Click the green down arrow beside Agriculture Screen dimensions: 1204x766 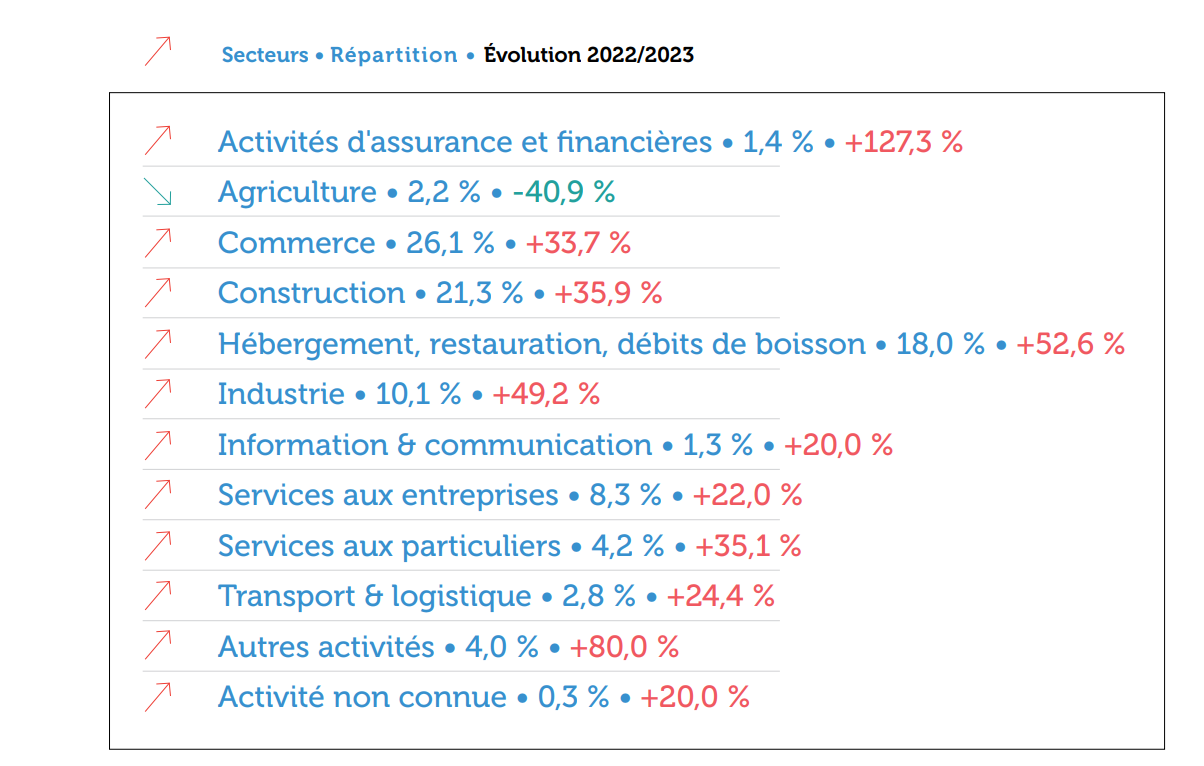[x=158, y=192]
